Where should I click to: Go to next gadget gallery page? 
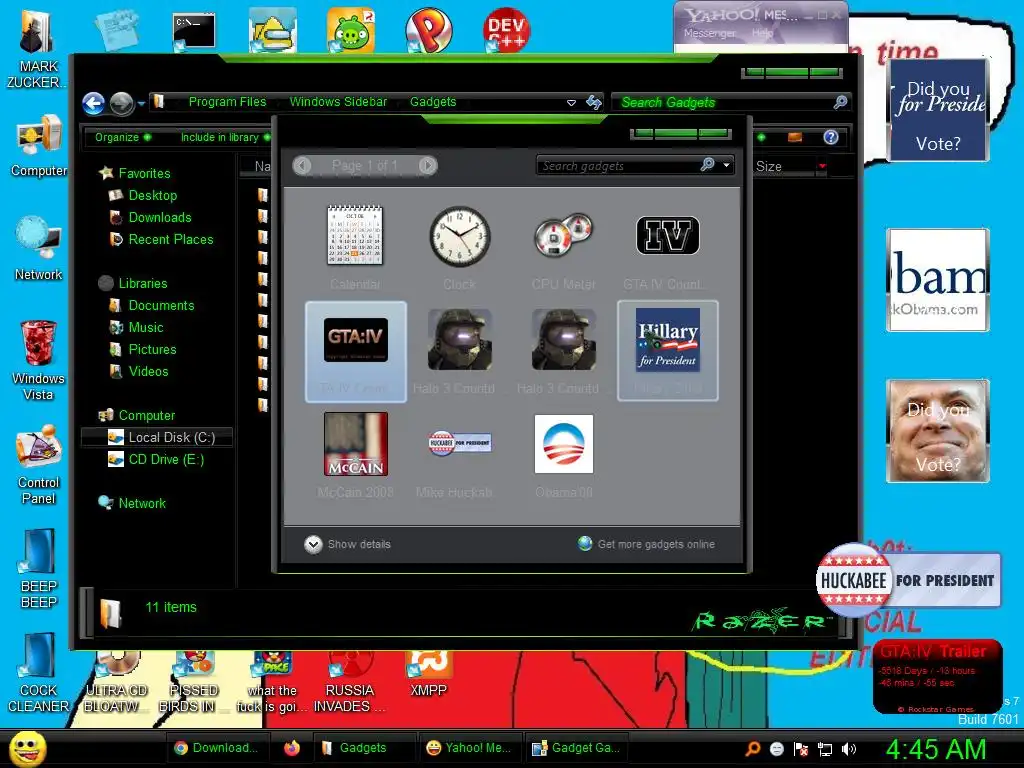point(428,166)
